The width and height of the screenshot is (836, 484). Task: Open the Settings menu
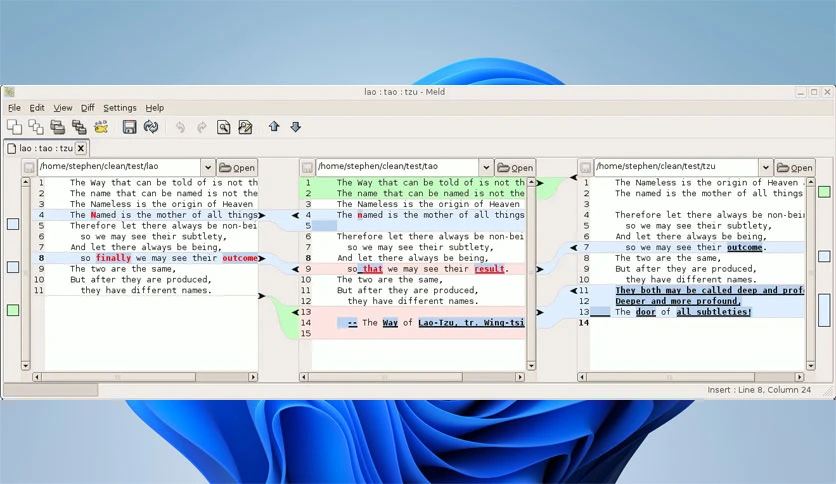119,108
